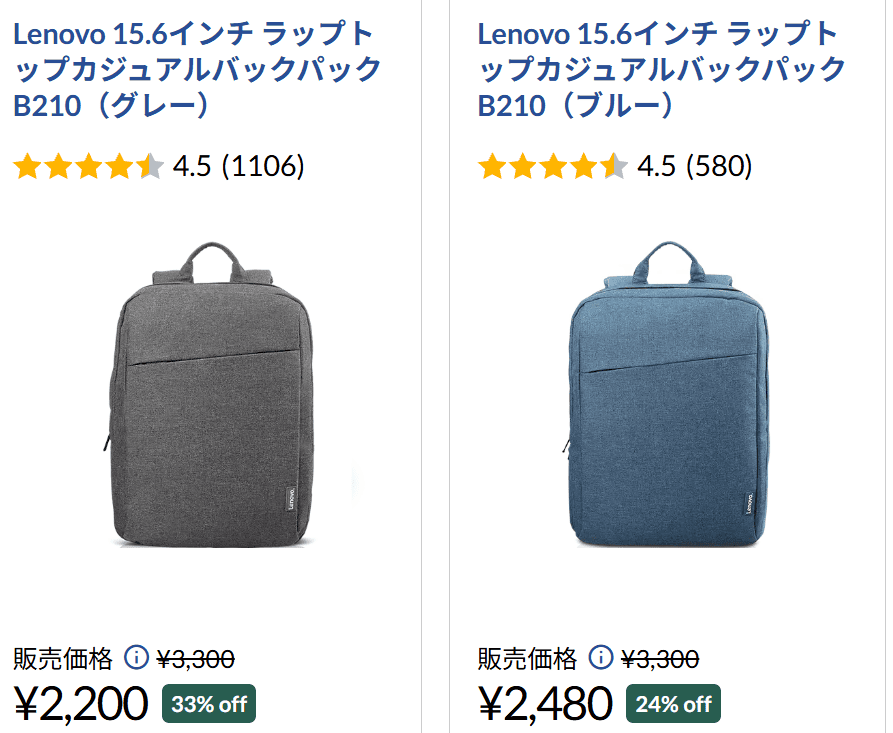This screenshot has width=893, height=733.
Task: Click the first gold star for the gray backpack
Action: coord(28,167)
